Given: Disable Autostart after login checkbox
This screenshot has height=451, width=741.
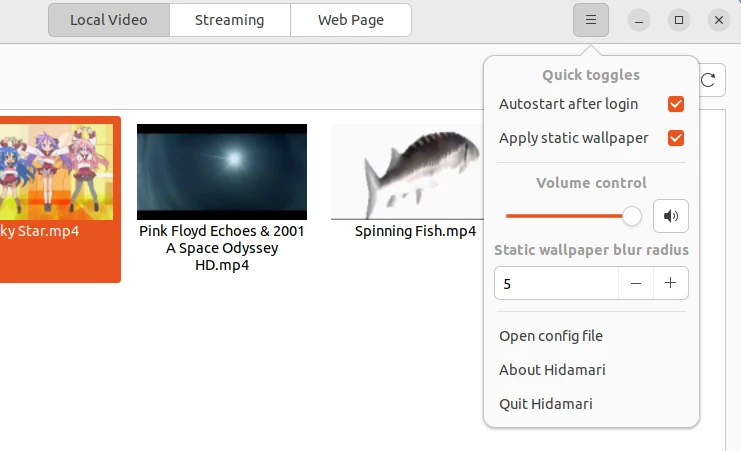Looking at the screenshot, I should (x=675, y=104).
